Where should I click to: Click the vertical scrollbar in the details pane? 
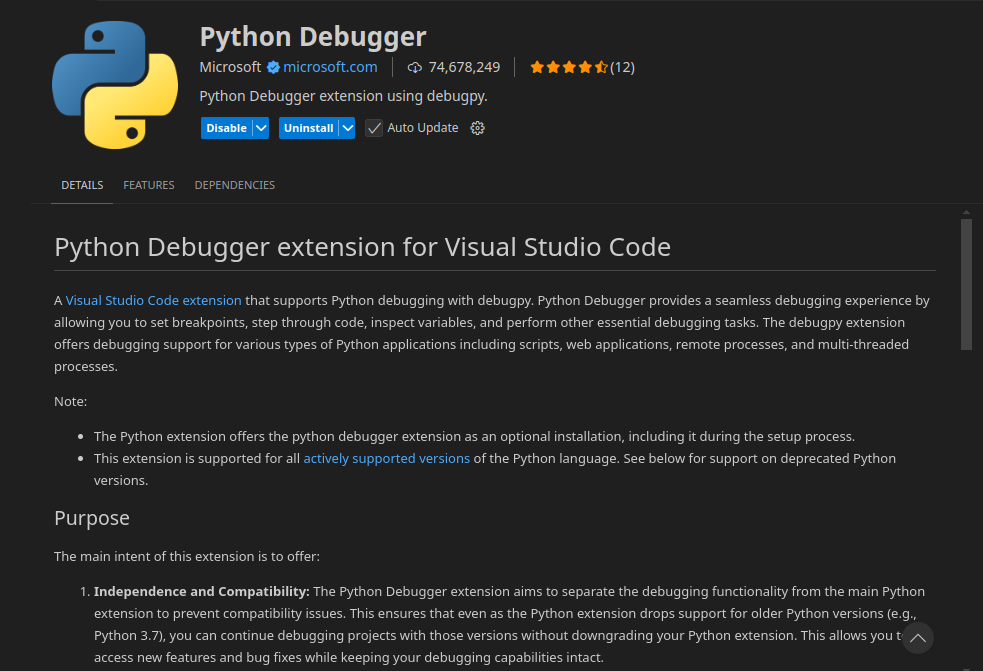click(966, 284)
